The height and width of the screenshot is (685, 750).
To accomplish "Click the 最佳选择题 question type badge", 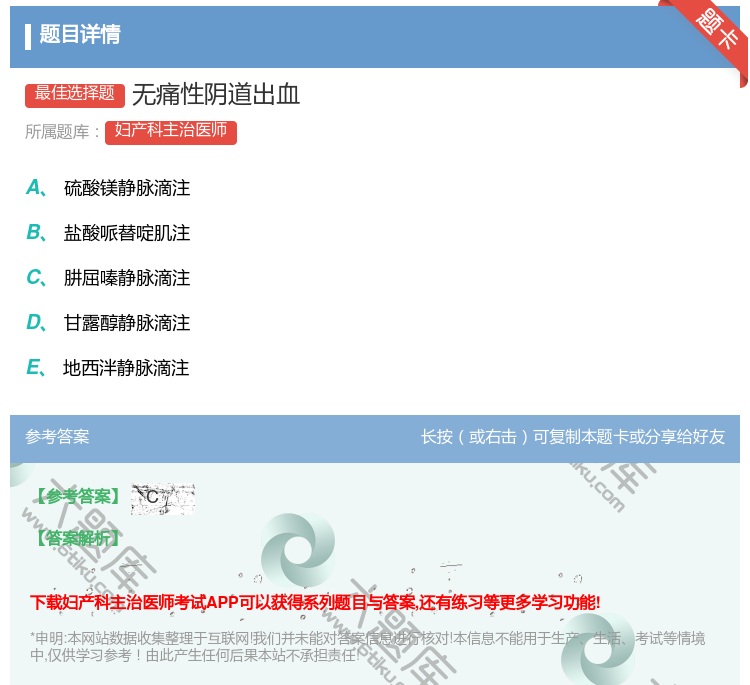I will tap(75, 94).
